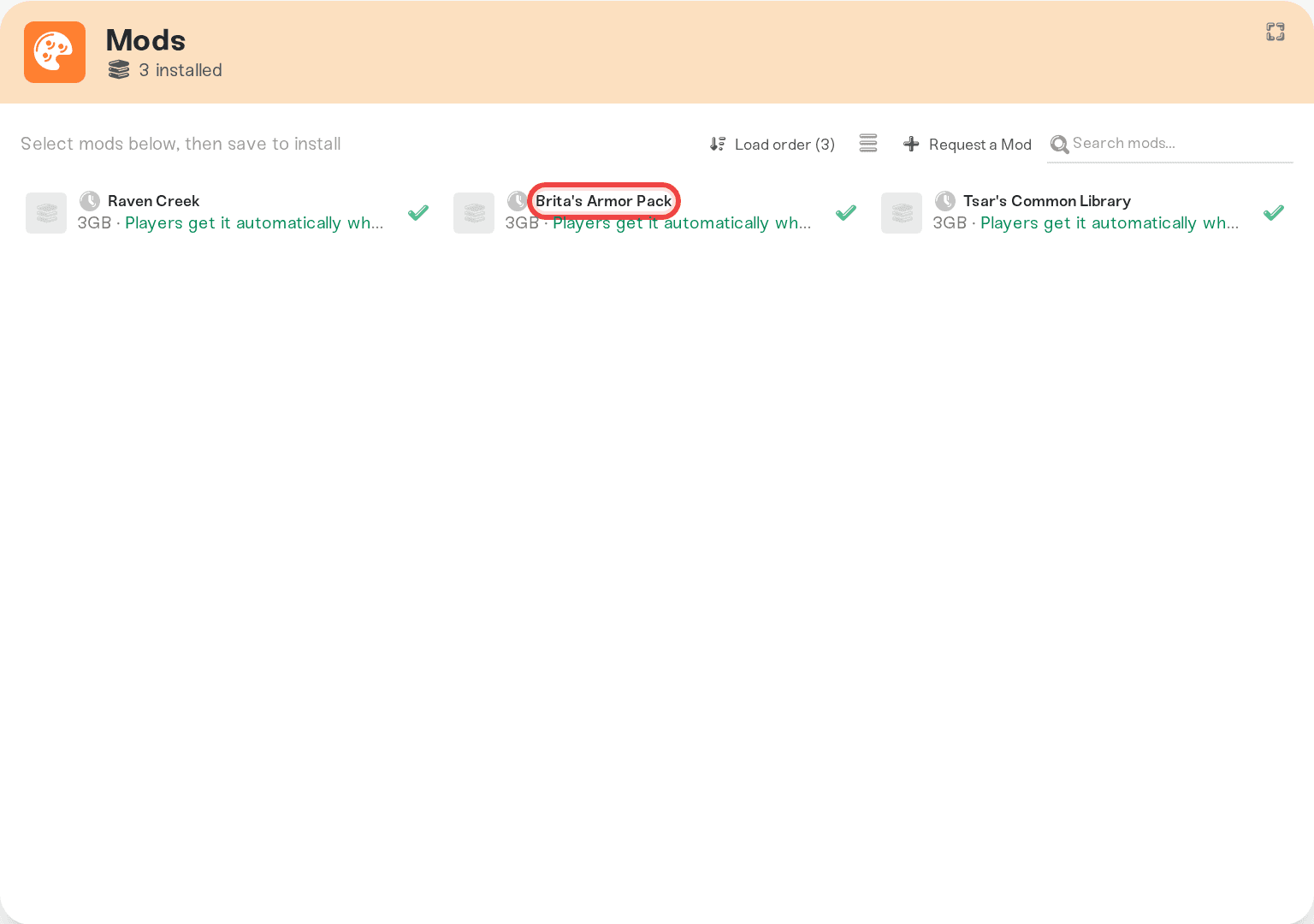Select the Tsar's Common Library title

[1047, 201]
